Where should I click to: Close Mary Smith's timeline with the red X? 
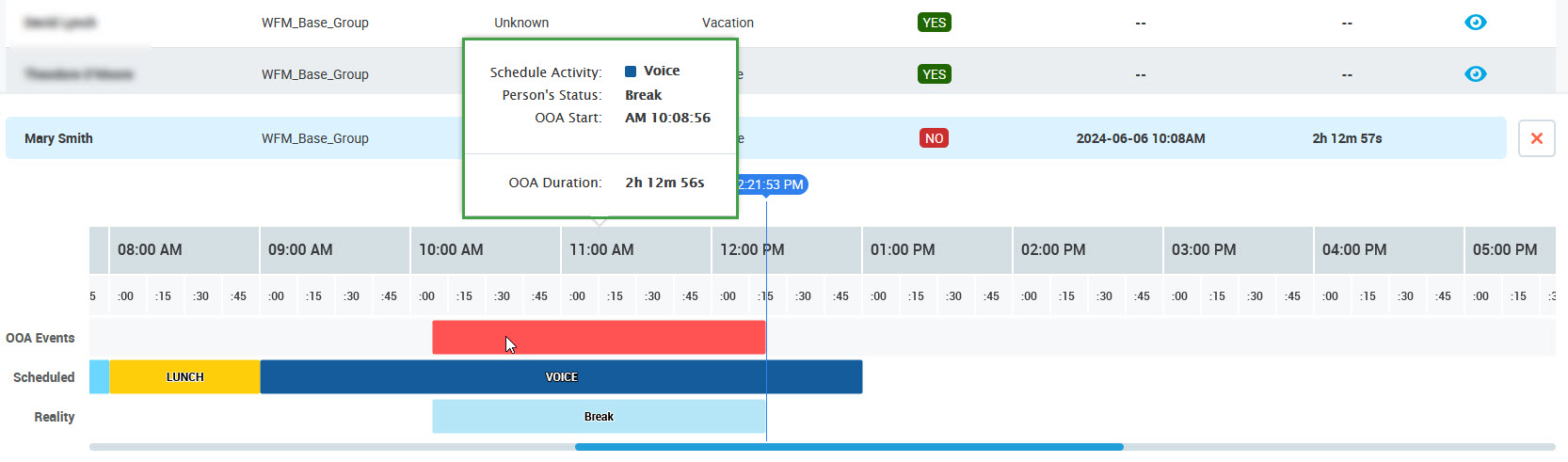1536,138
